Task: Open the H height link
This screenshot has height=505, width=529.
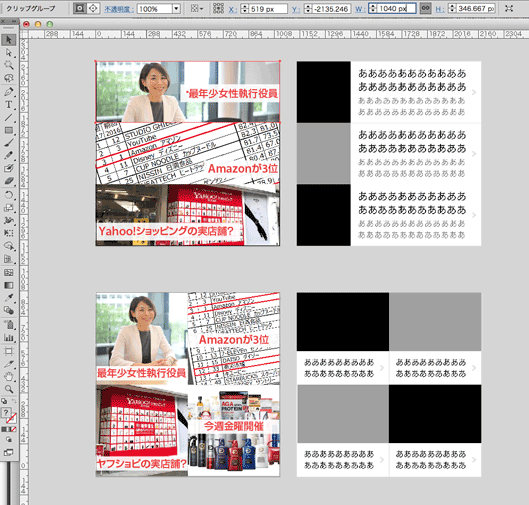Action: pyautogui.click(x=439, y=9)
